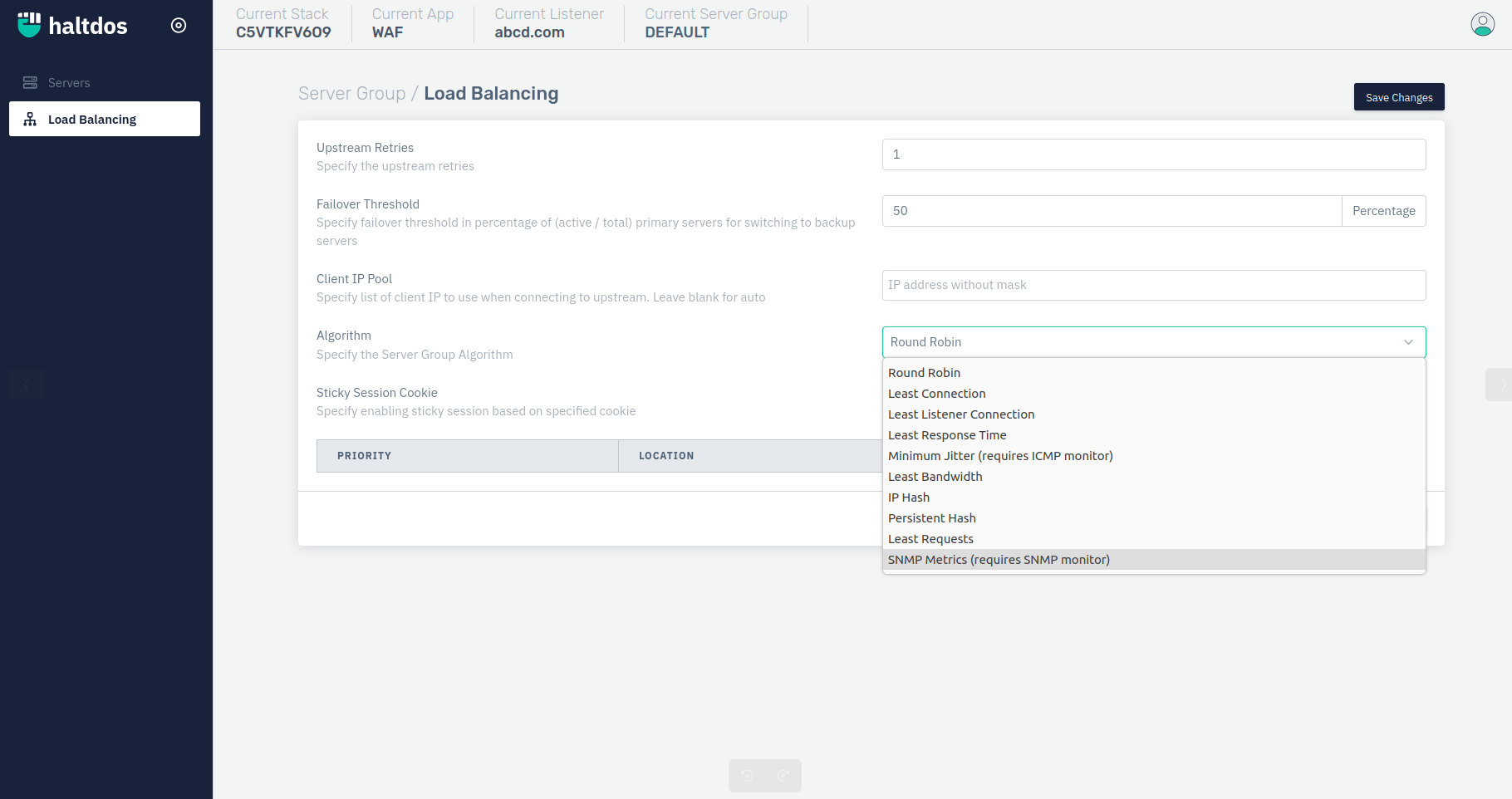Click the Failover Threshold label
This screenshot has height=799, width=1512.
(x=368, y=204)
